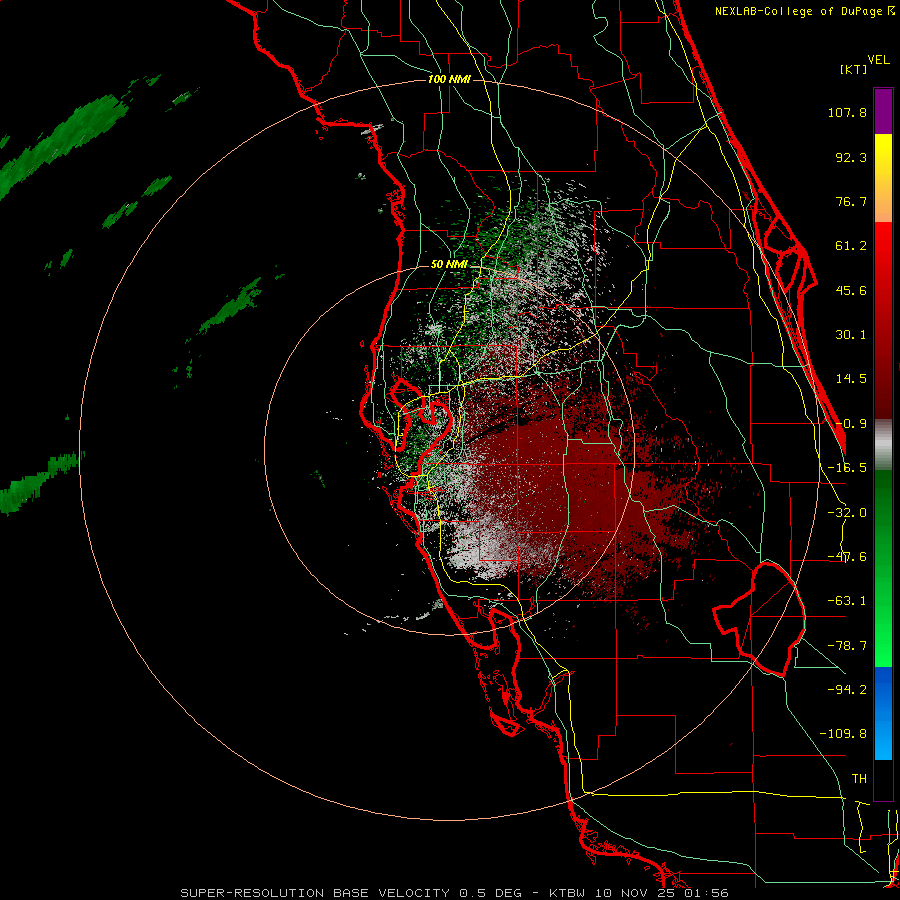Click the -47.6 velocity scale value
The width and height of the screenshot is (900, 900).
coord(847,557)
